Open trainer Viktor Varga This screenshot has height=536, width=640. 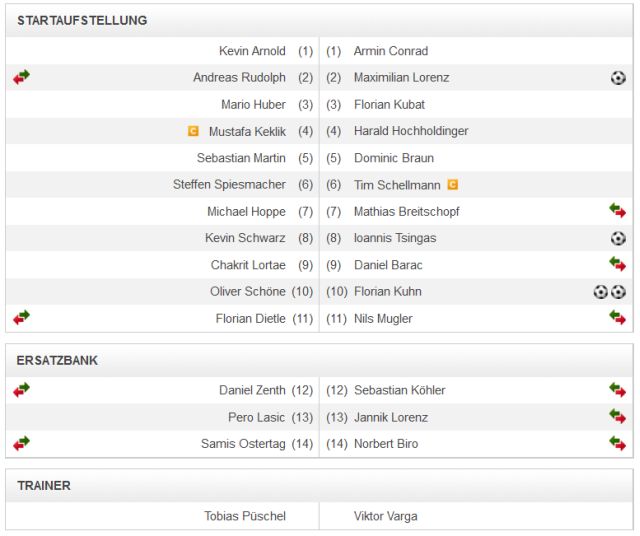385,516
